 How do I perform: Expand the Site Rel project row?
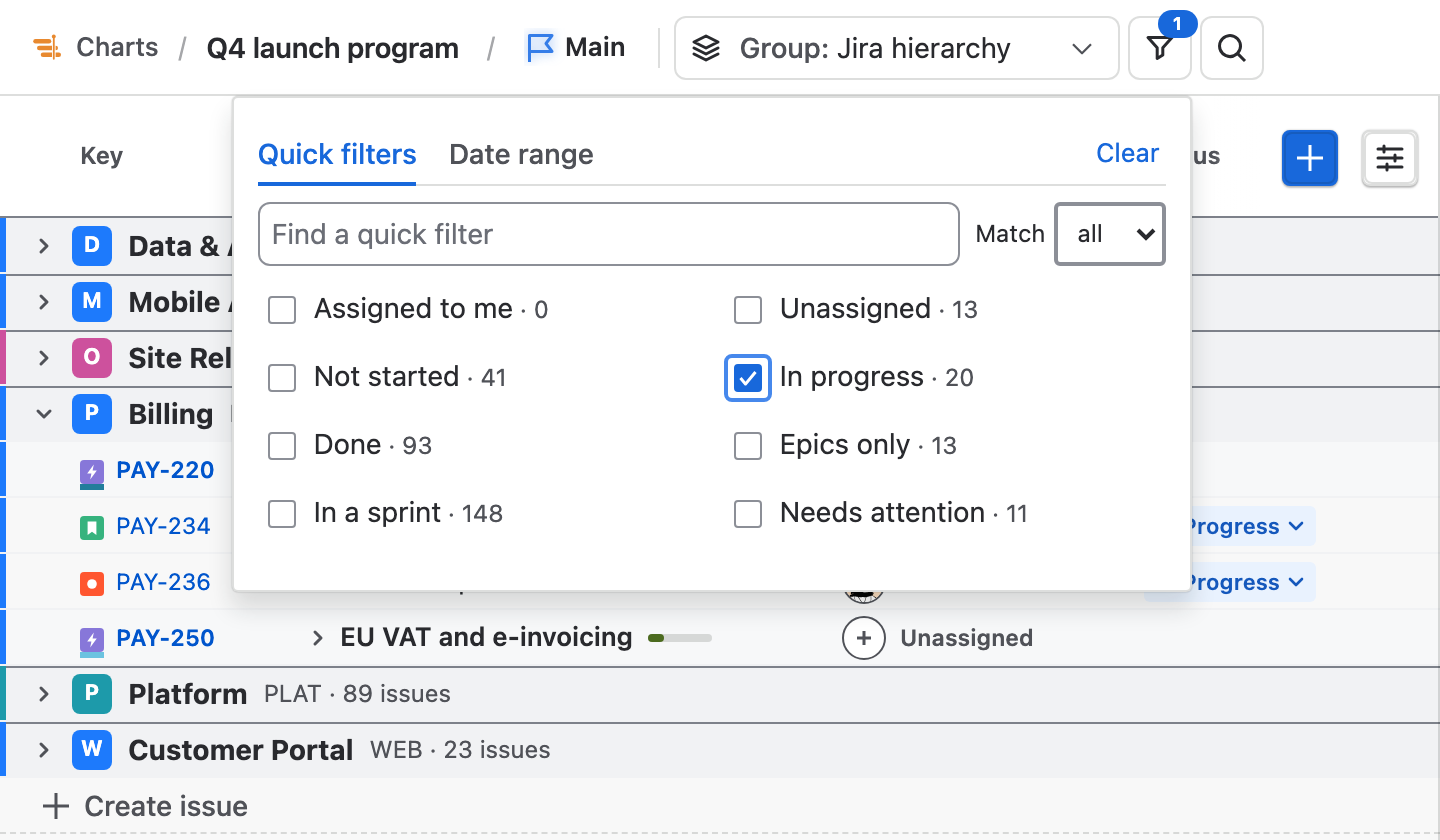(43, 358)
